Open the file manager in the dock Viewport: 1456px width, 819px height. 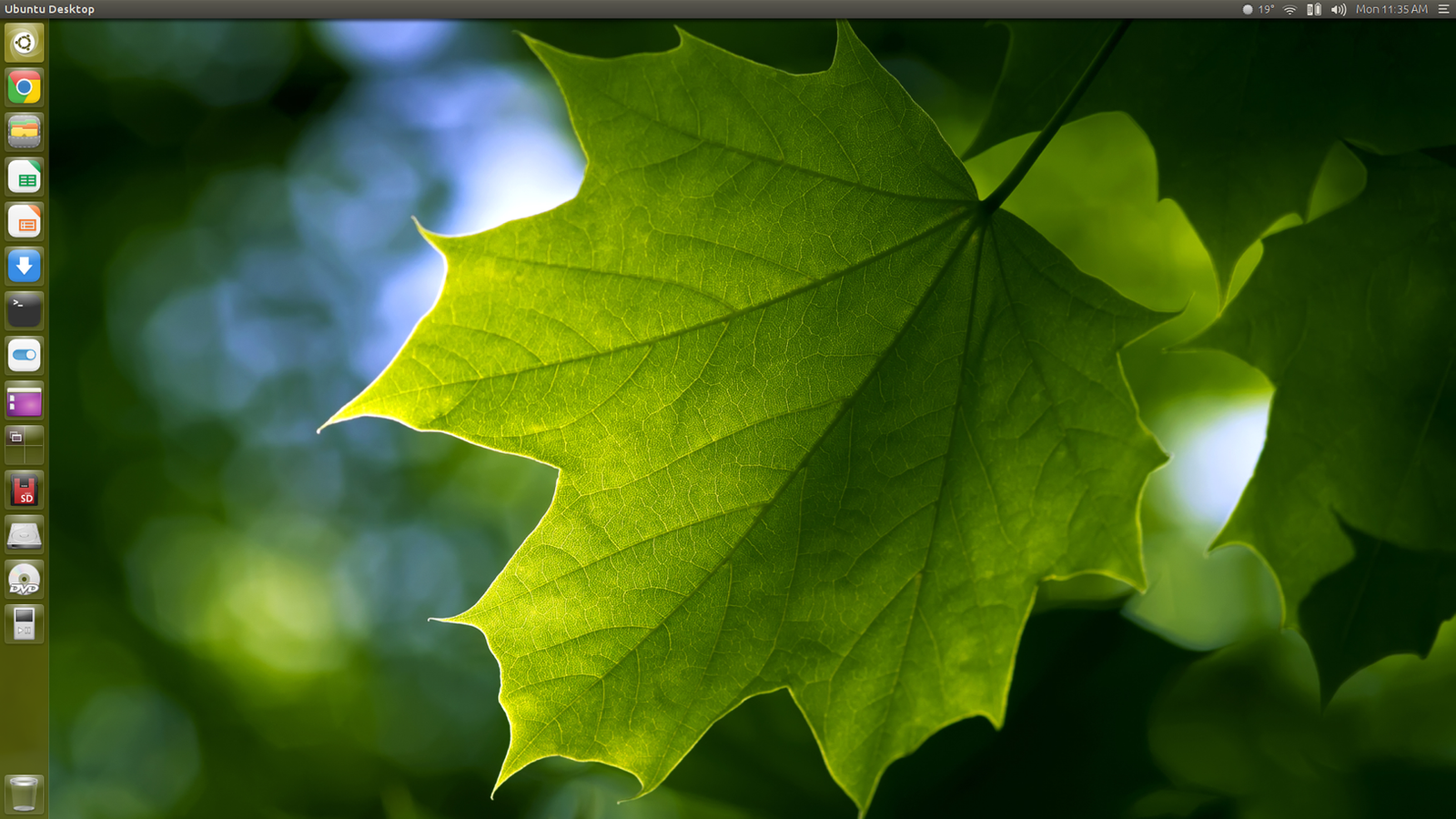pyautogui.click(x=25, y=132)
